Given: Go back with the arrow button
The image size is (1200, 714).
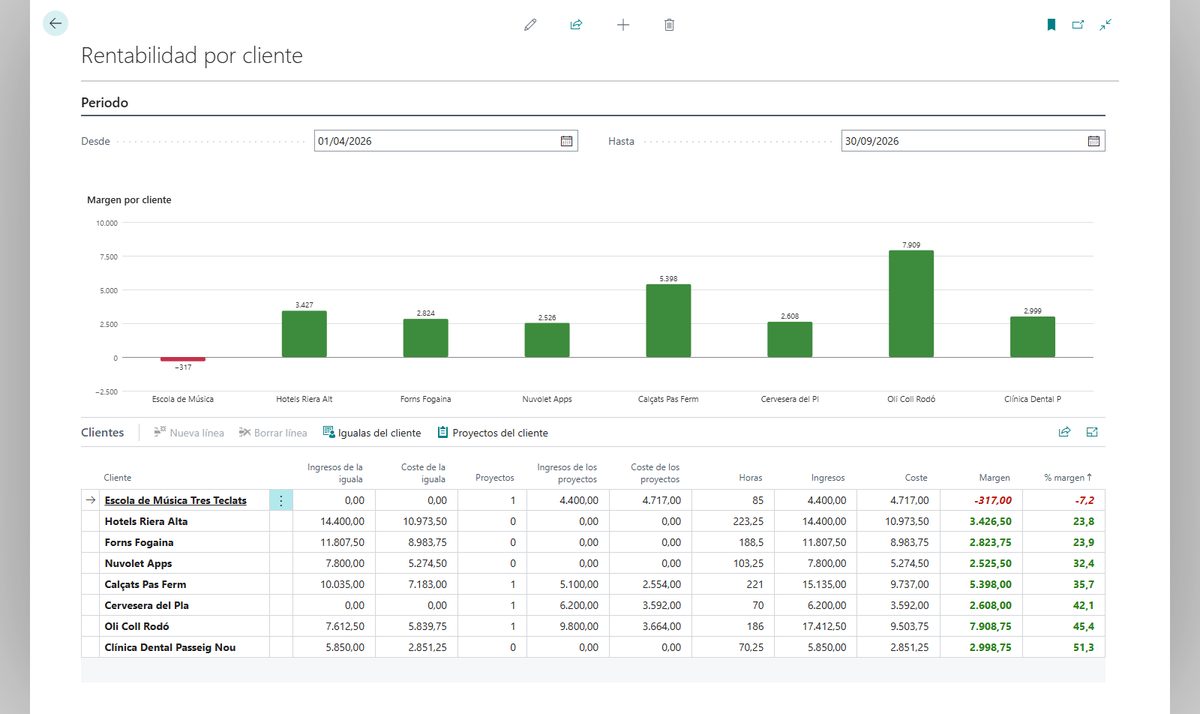Looking at the screenshot, I should point(55,23).
